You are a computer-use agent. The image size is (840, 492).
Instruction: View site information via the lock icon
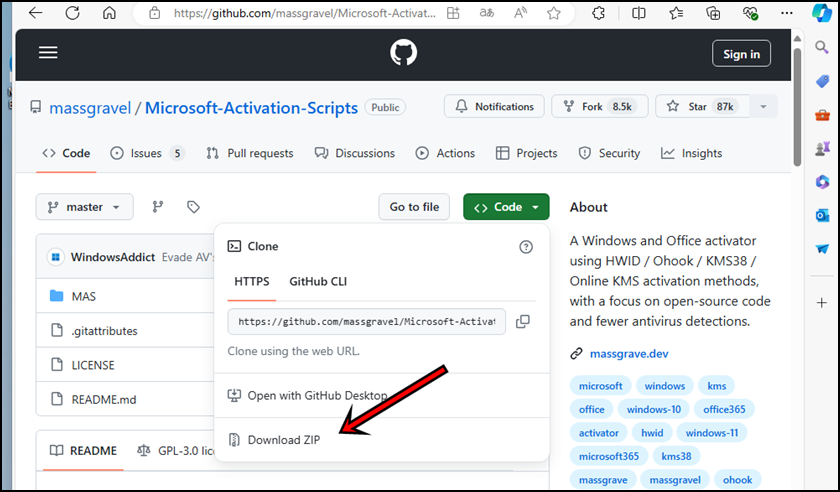click(x=154, y=13)
